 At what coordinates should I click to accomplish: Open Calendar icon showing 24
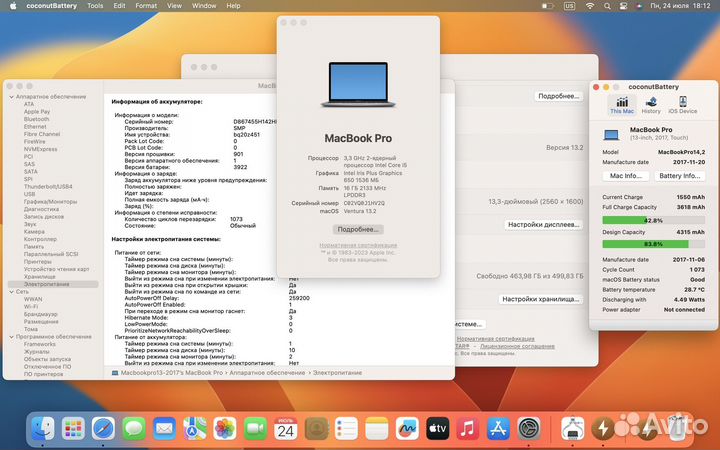(286, 429)
